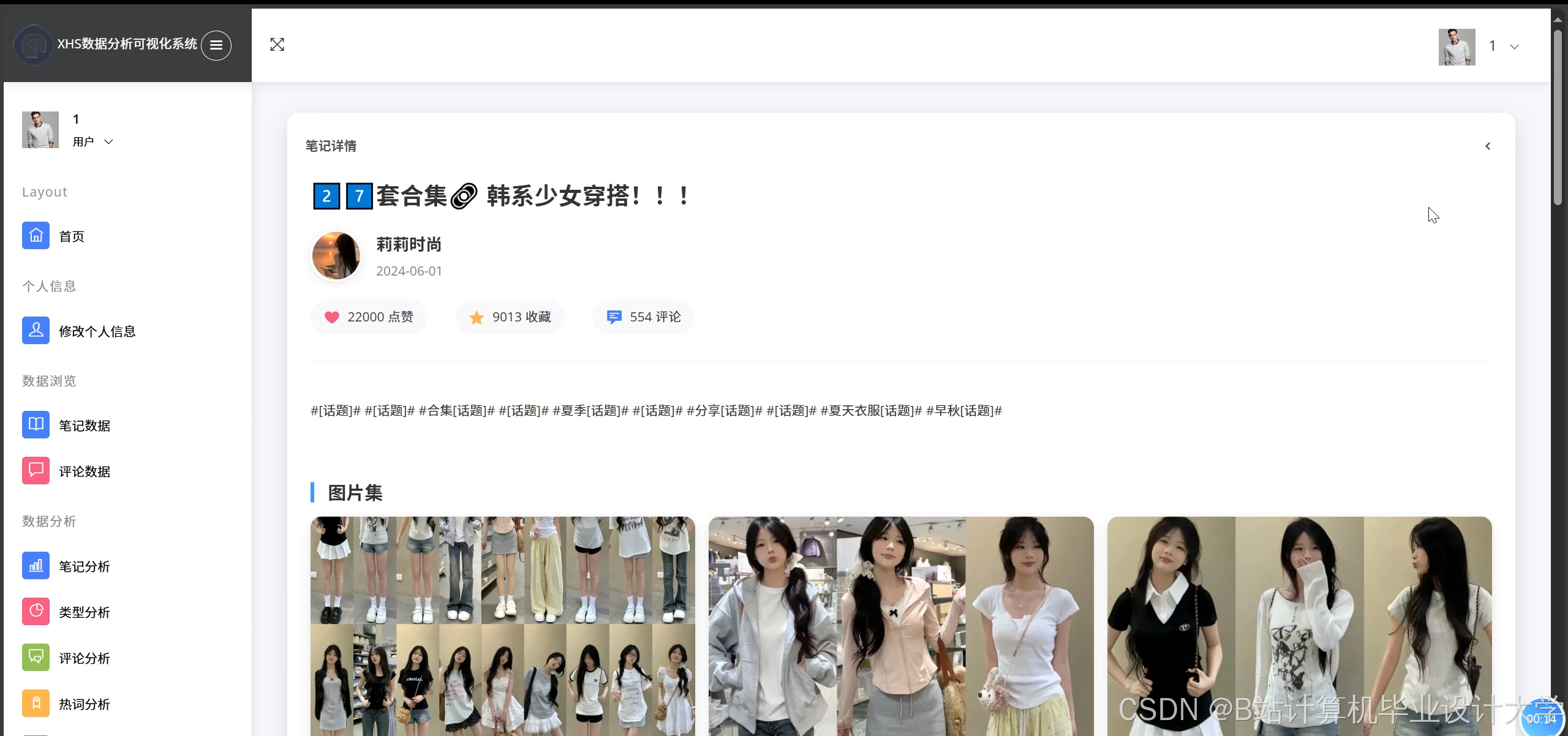Image resolution: width=1568 pixels, height=736 pixels.
Task: Click the 评论分析 comment icon
Action: (36, 658)
